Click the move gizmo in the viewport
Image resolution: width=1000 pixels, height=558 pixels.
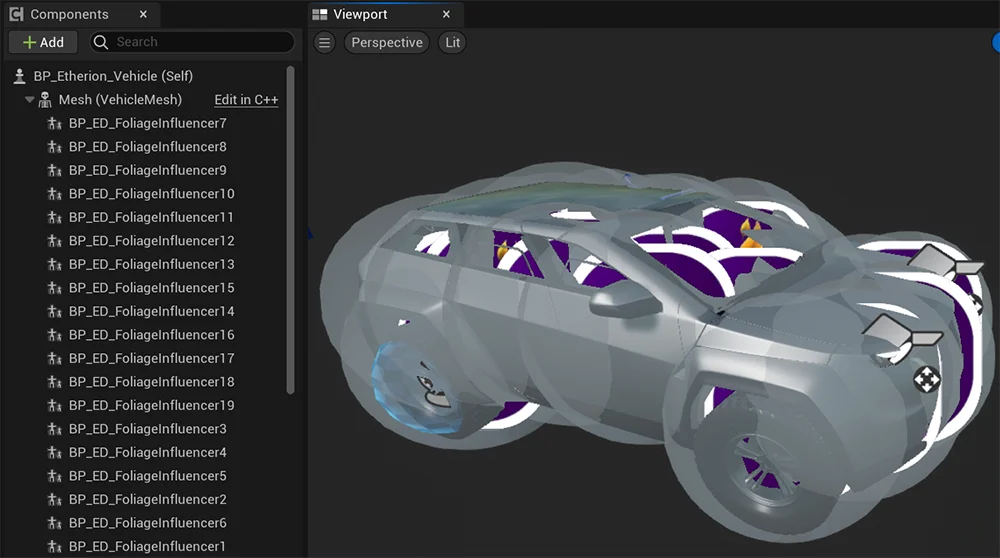click(926, 379)
